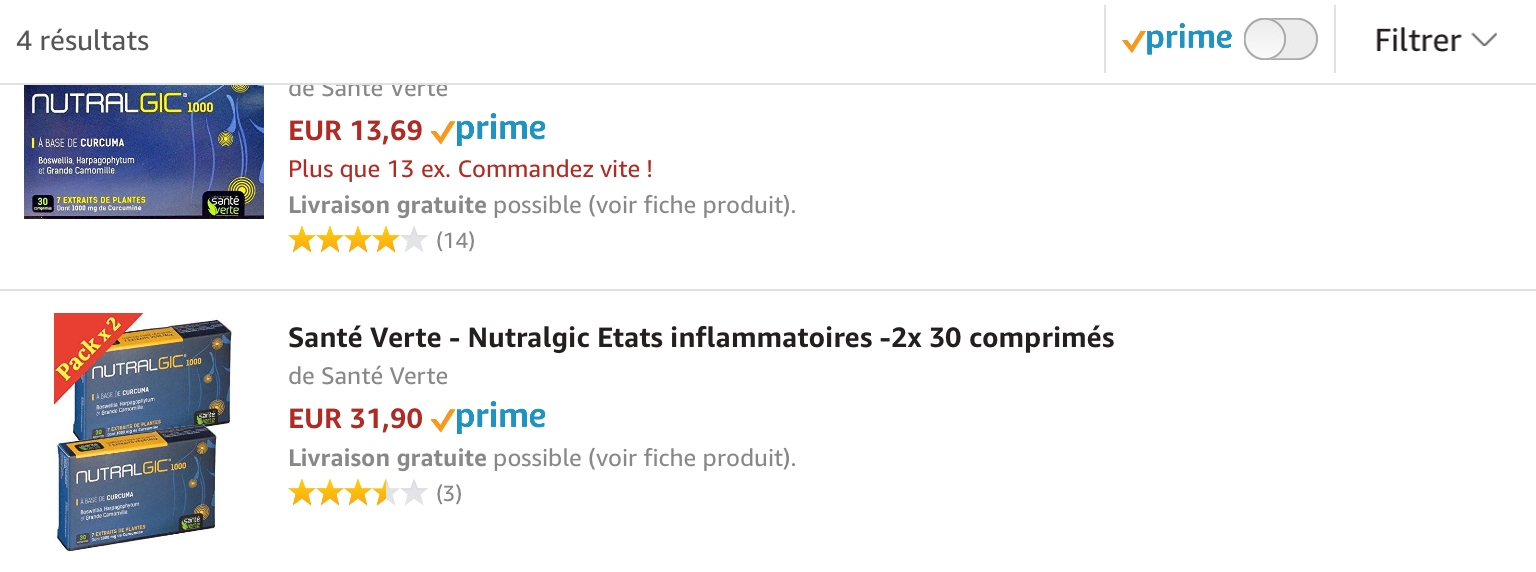The width and height of the screenshot is (1536, 572).
Task: Open the single Nutralgic 1000 box image
Action: click(144, 152)
